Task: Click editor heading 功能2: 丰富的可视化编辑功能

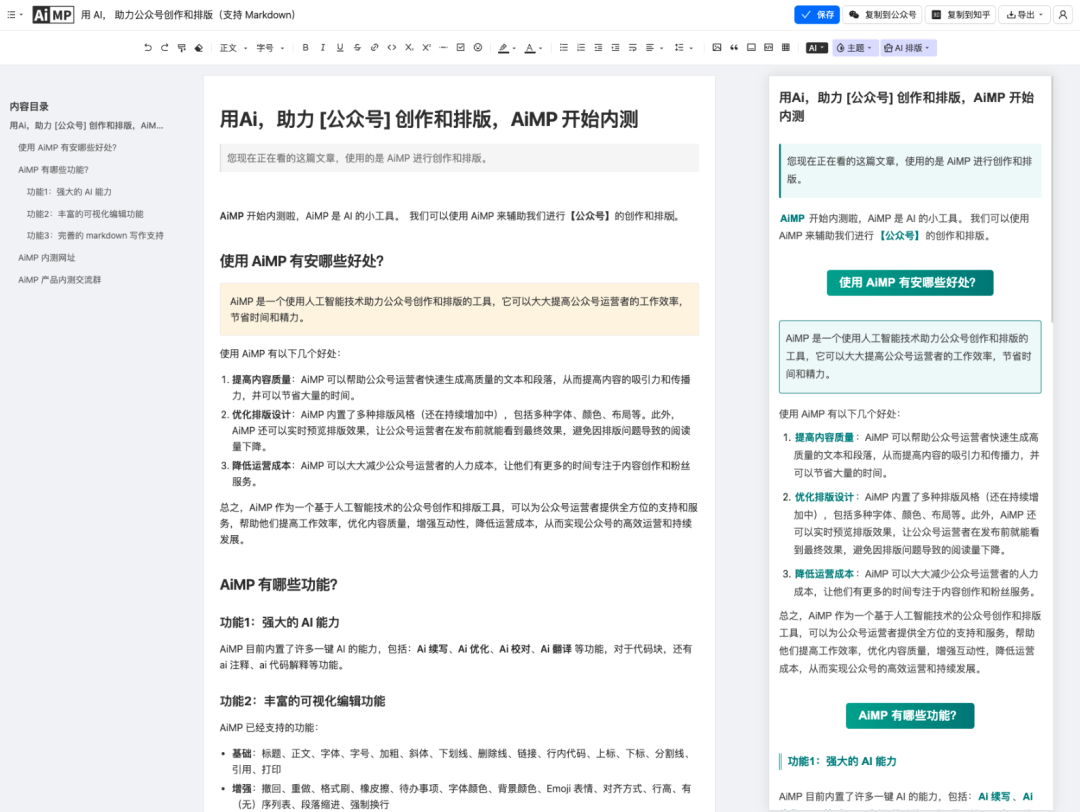Action: (302, 701)
